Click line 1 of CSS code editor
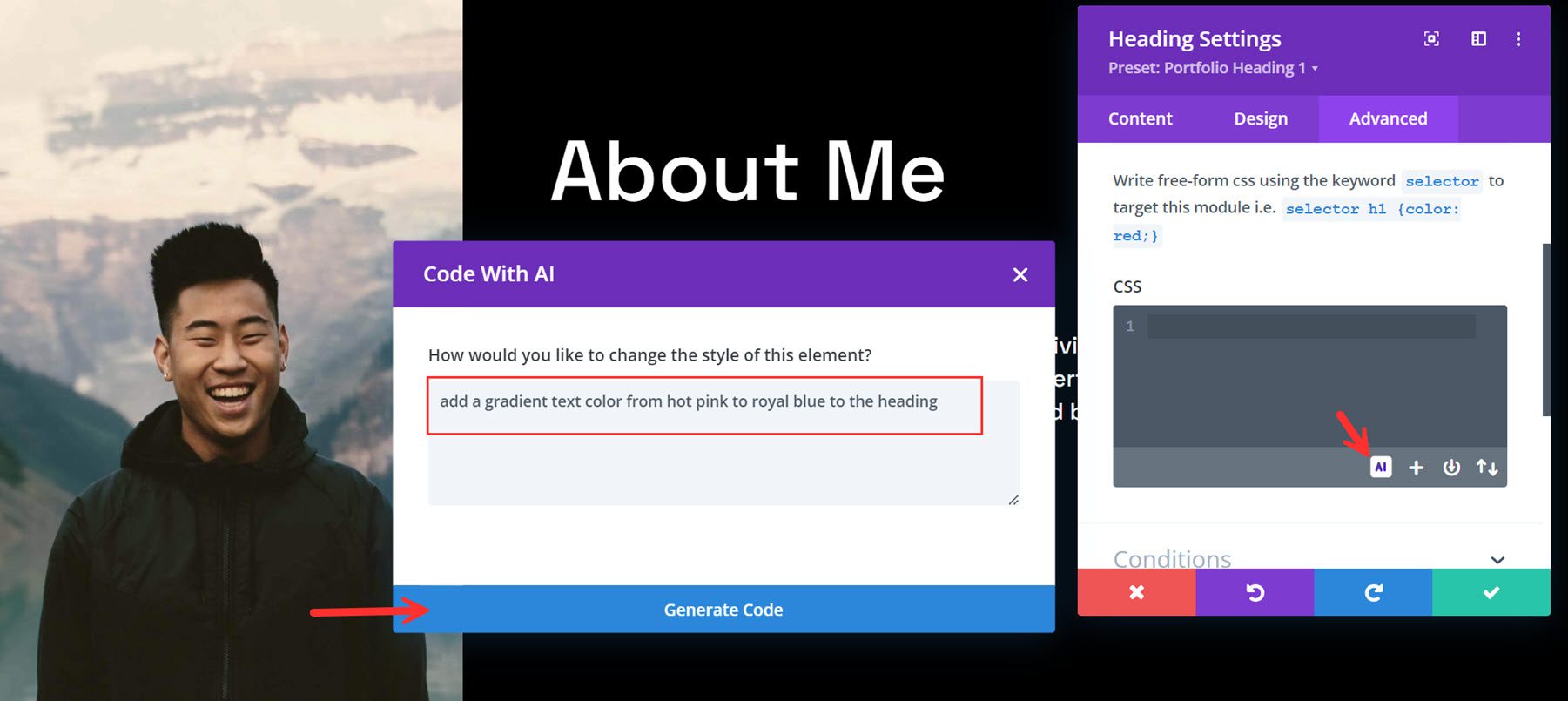The image size is (1568, 701). (x=1311, y=327)
